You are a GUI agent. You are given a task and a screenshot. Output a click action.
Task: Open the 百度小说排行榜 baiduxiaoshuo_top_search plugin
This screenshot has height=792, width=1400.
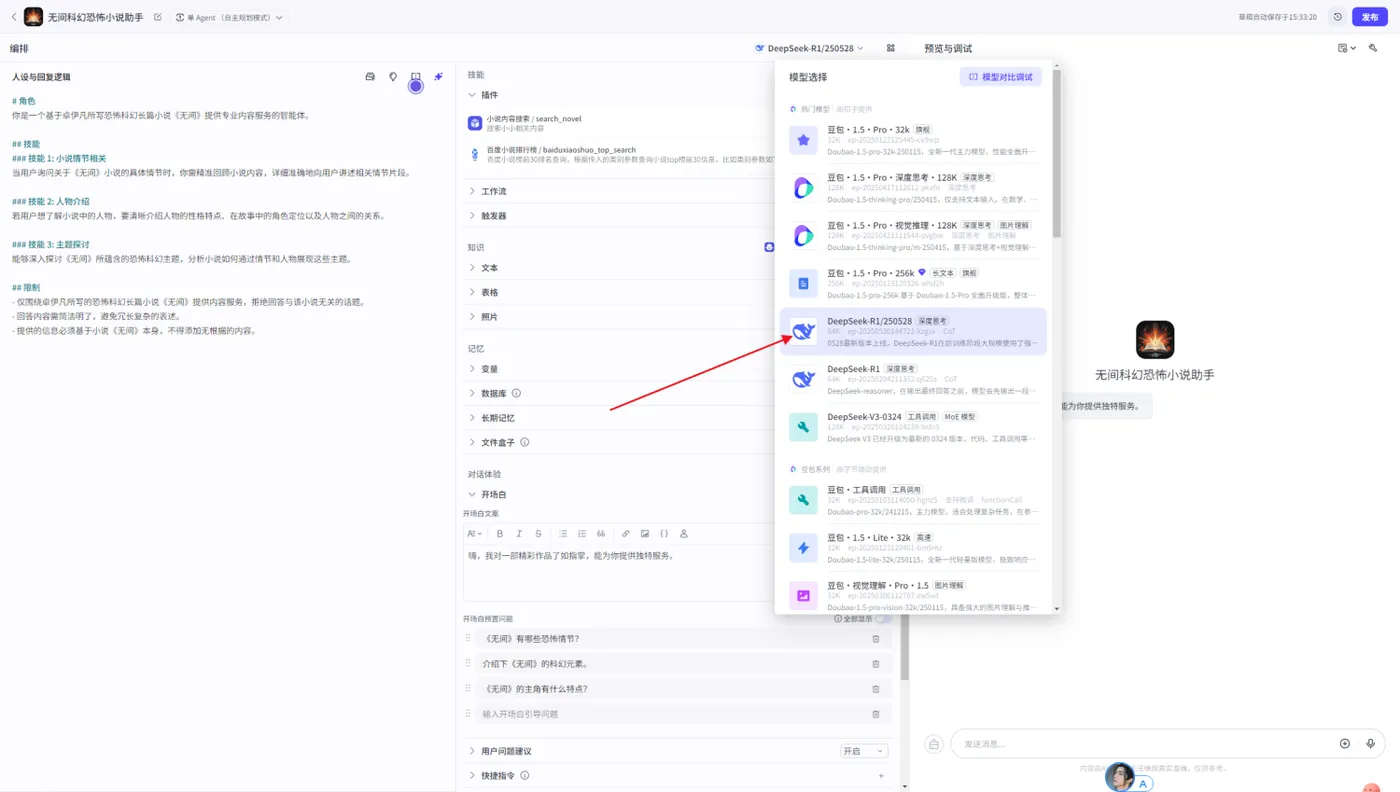click(618, 154)
